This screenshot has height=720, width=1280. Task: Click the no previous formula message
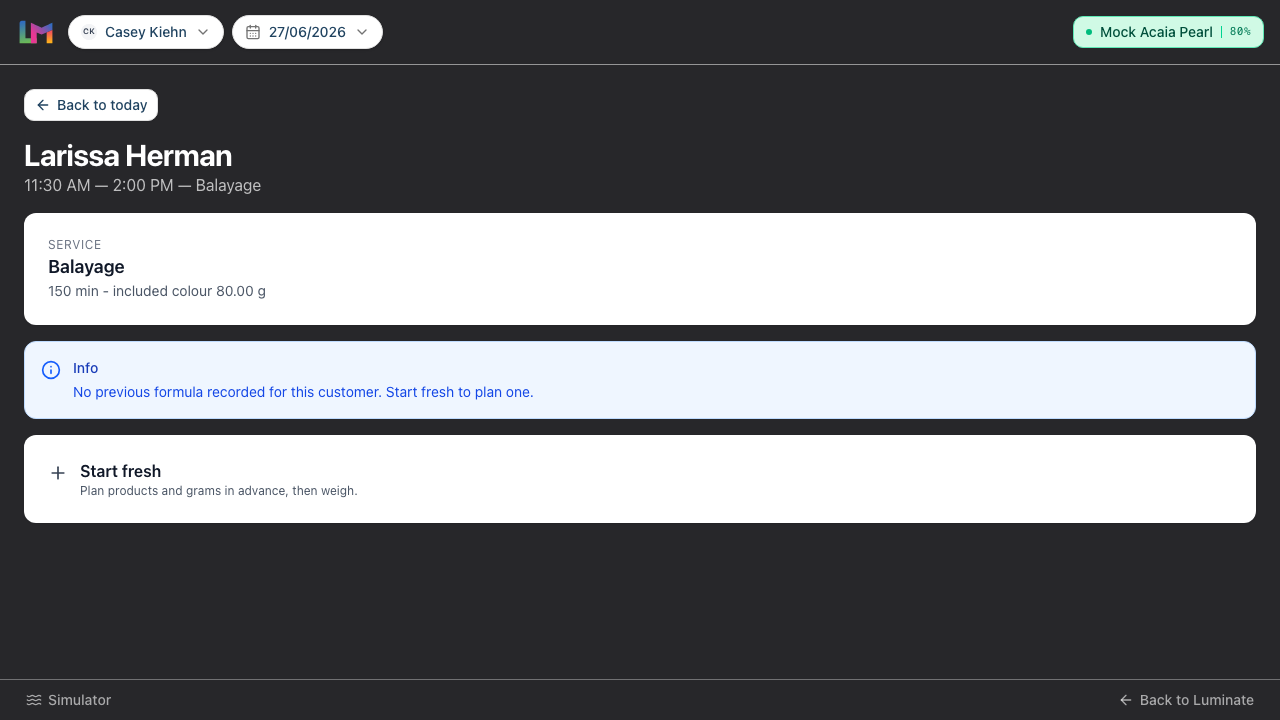(303, 392)
